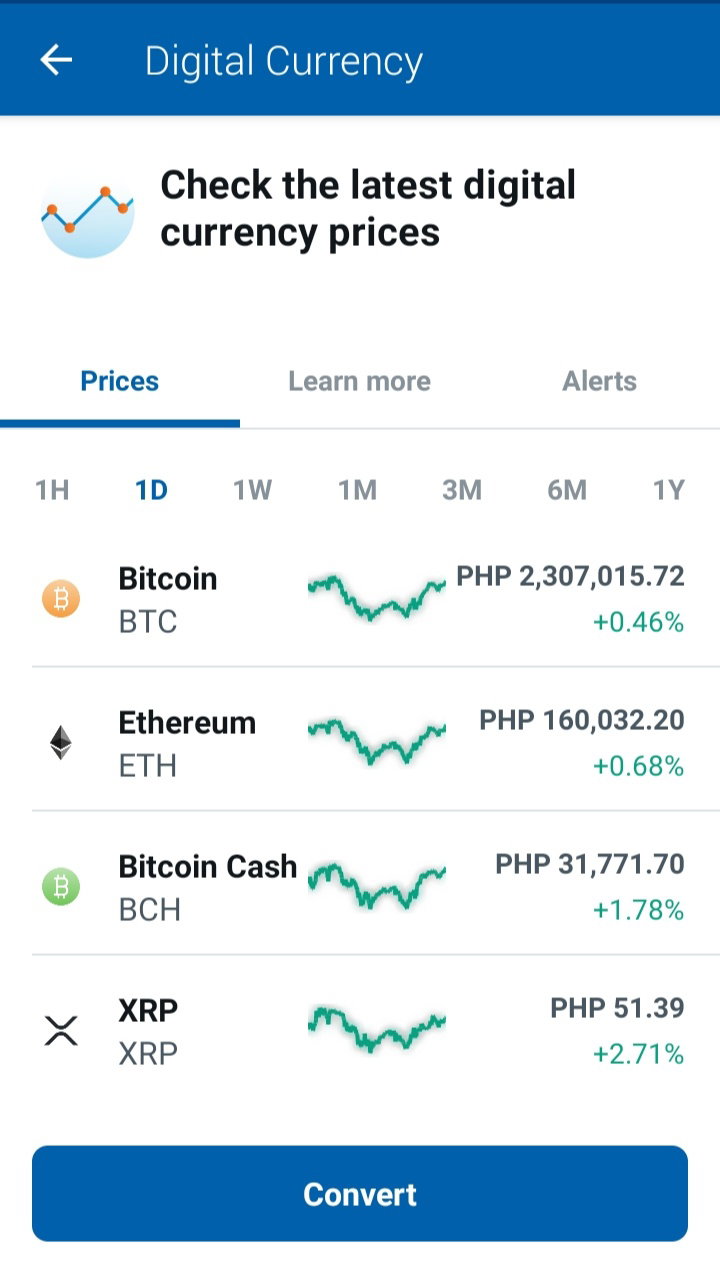Tap the Ethereum diamond icon
The height and width of the screenshot is (1264, 720).
[61, 742]
